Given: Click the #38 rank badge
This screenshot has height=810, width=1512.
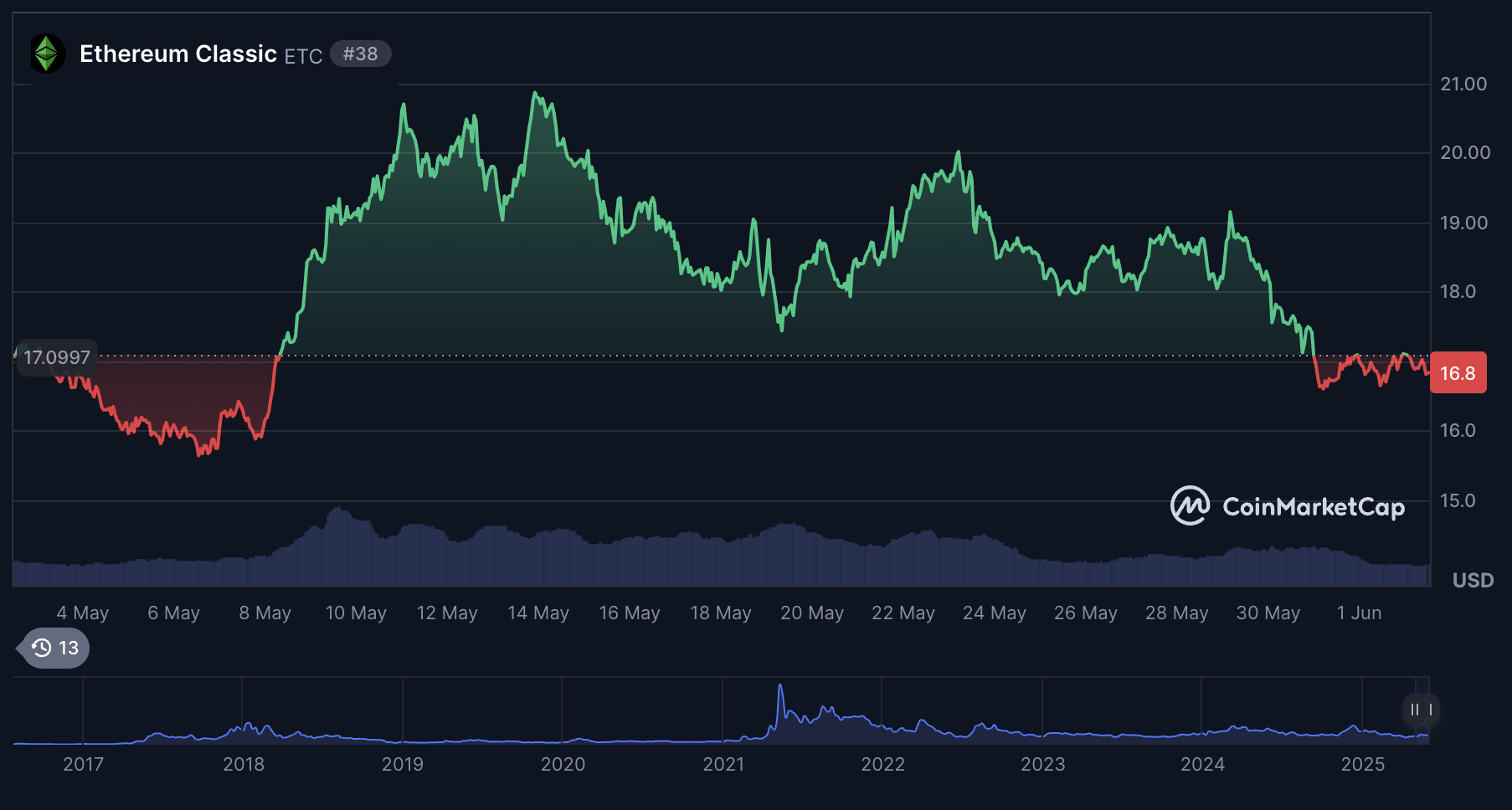Looking at the screenshot, I should tap(360, 54).
